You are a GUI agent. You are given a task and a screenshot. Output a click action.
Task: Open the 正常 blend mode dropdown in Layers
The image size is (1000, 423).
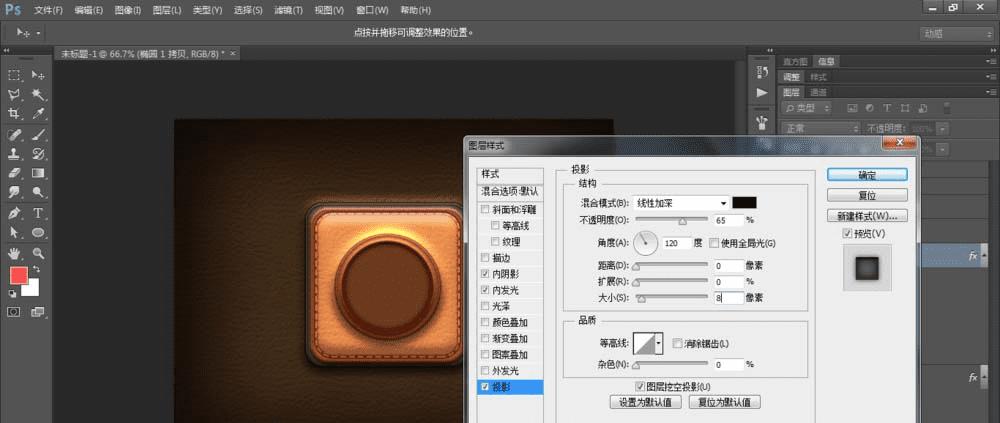821,129
